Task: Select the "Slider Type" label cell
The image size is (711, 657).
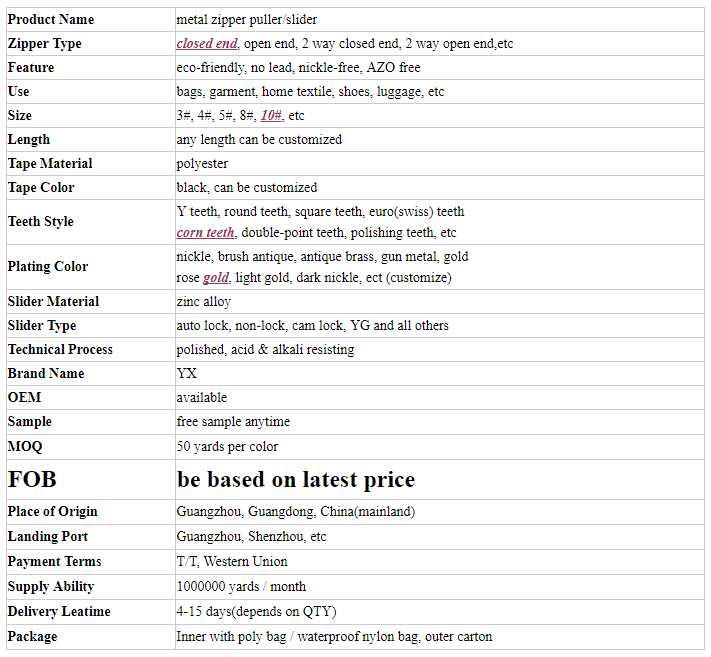Action: pyautogui.click(x=42, y=326)
